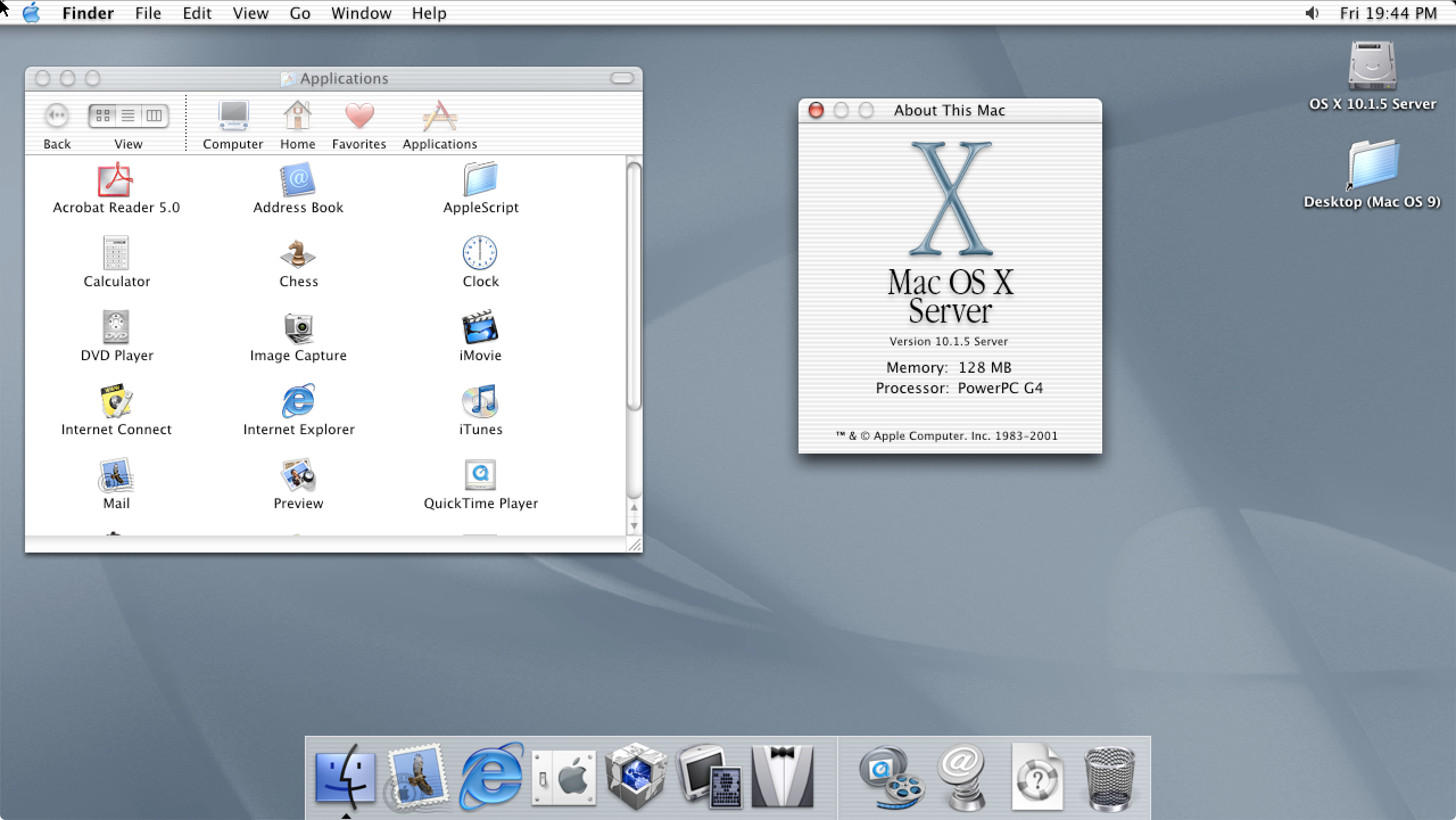The image size is (1456, 820).
Task: Open the Window menu
Action: [361, 13]
